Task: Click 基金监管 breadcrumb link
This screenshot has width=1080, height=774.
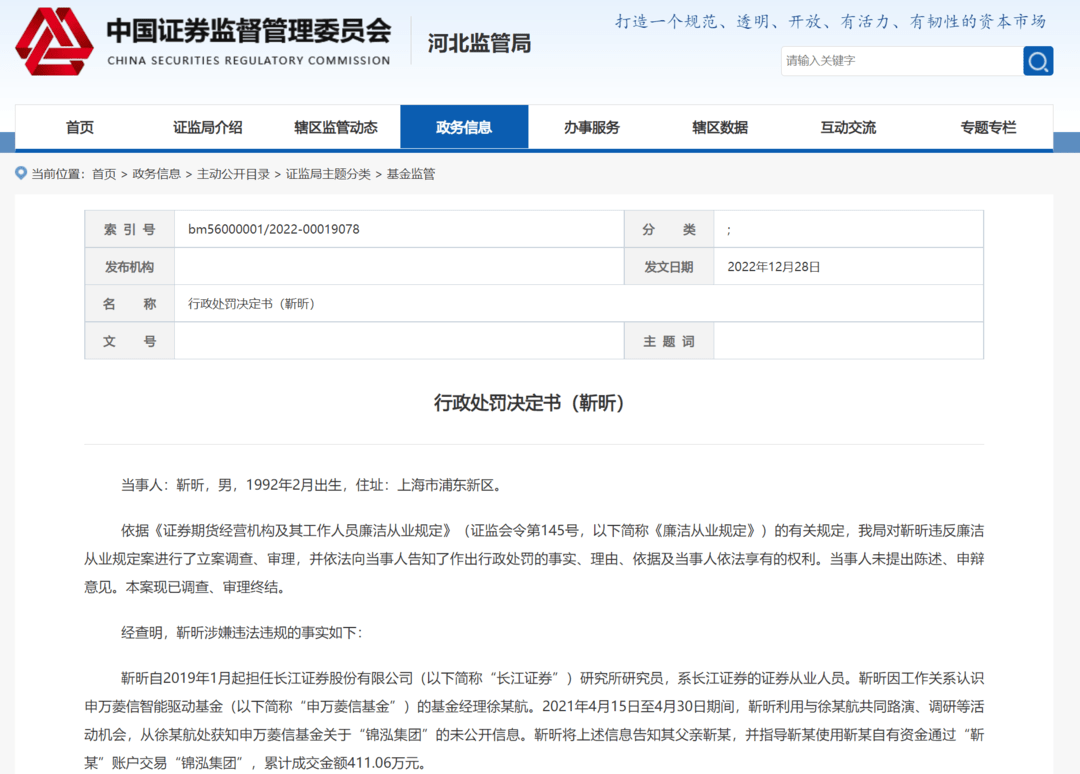Action: (x=411, y=174)
